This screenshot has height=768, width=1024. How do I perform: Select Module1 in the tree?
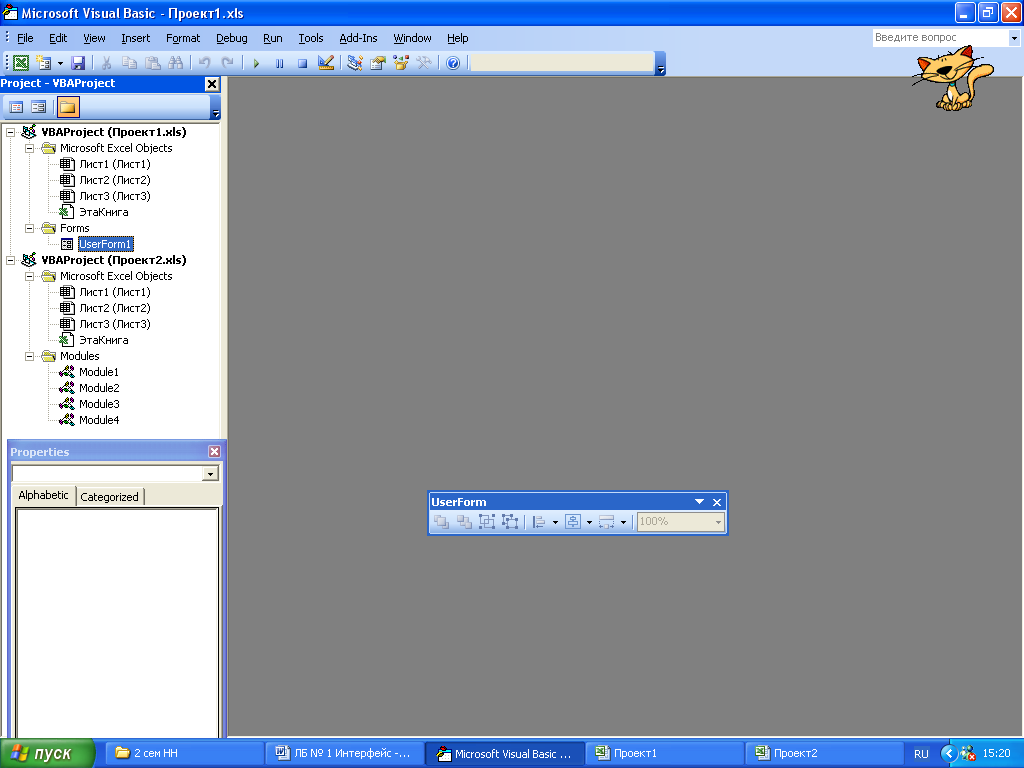click(99, 372)
